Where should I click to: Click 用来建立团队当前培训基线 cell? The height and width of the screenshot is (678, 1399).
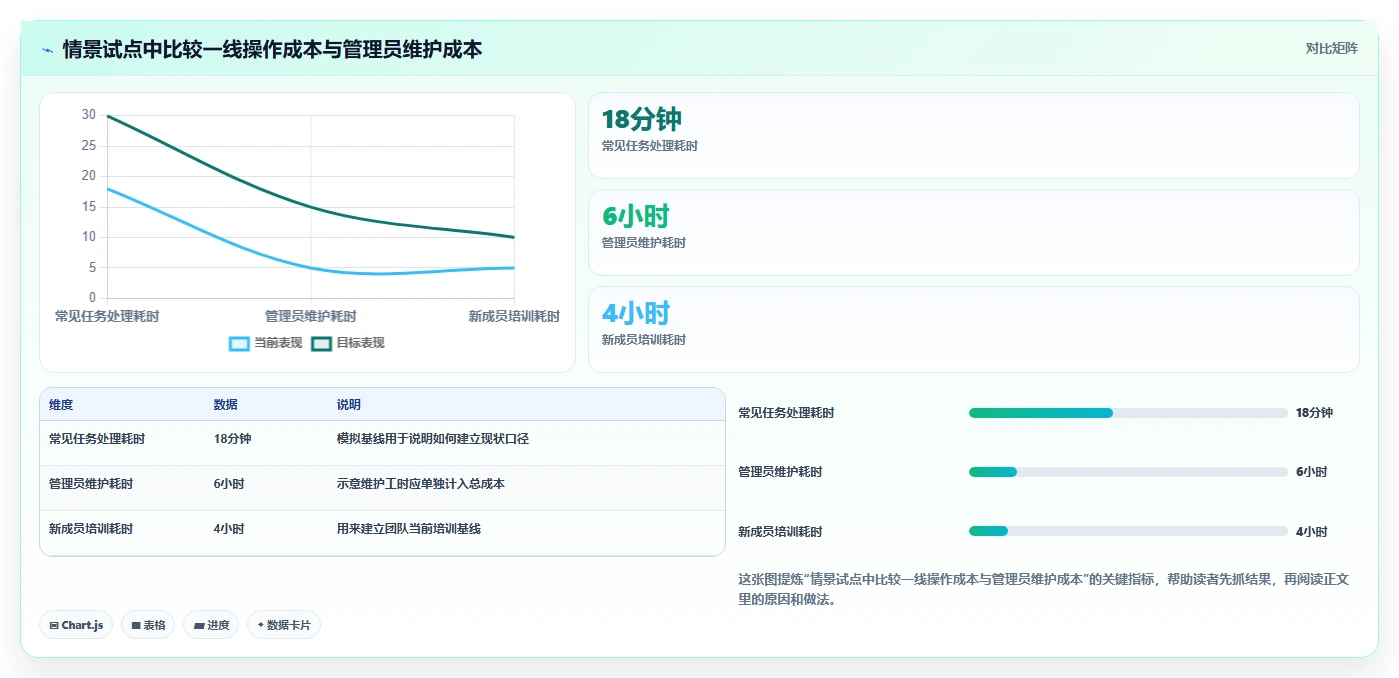[409, 529]
